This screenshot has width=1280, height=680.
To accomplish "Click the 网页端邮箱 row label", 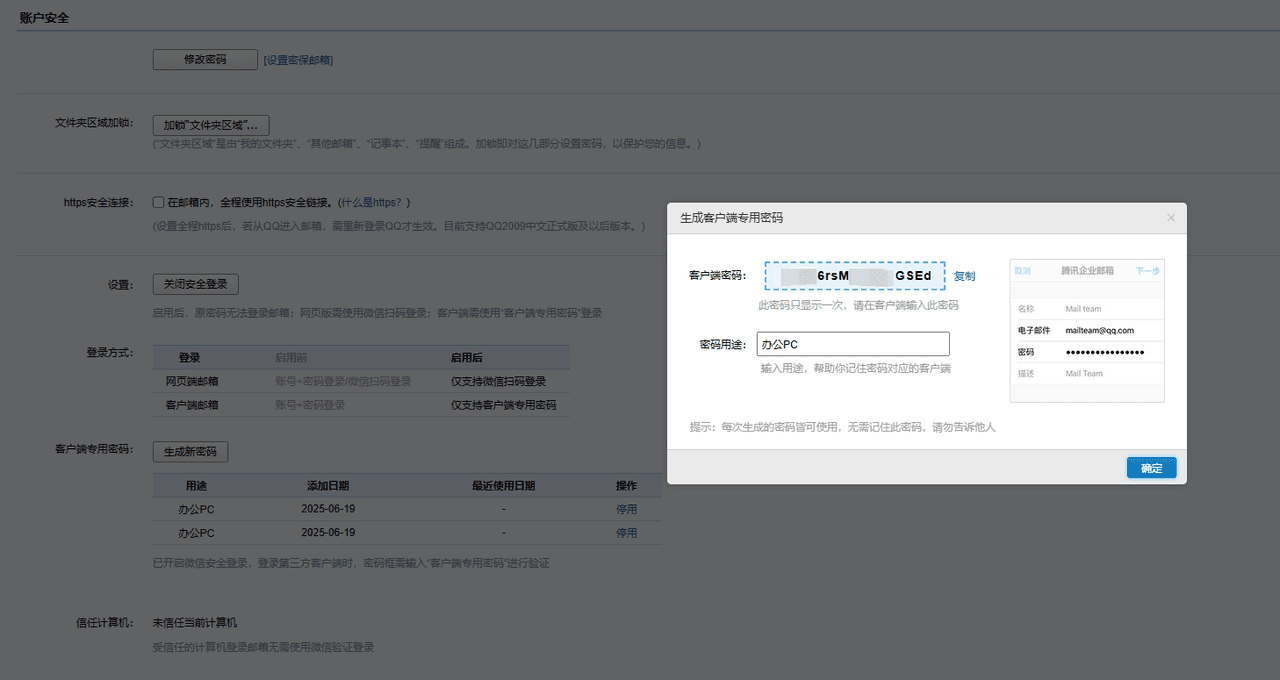I will [x=192, y=382].
